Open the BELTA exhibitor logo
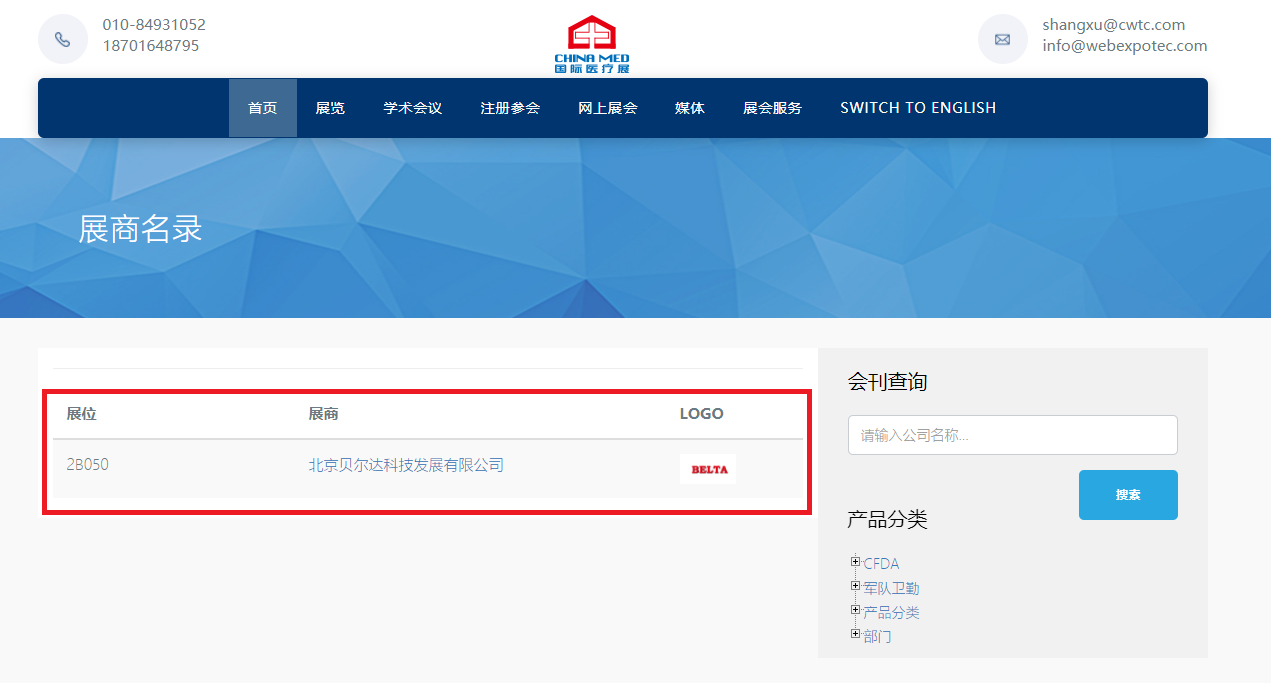The height and width of the screenshot is (683, 1271). click(708, 469)
